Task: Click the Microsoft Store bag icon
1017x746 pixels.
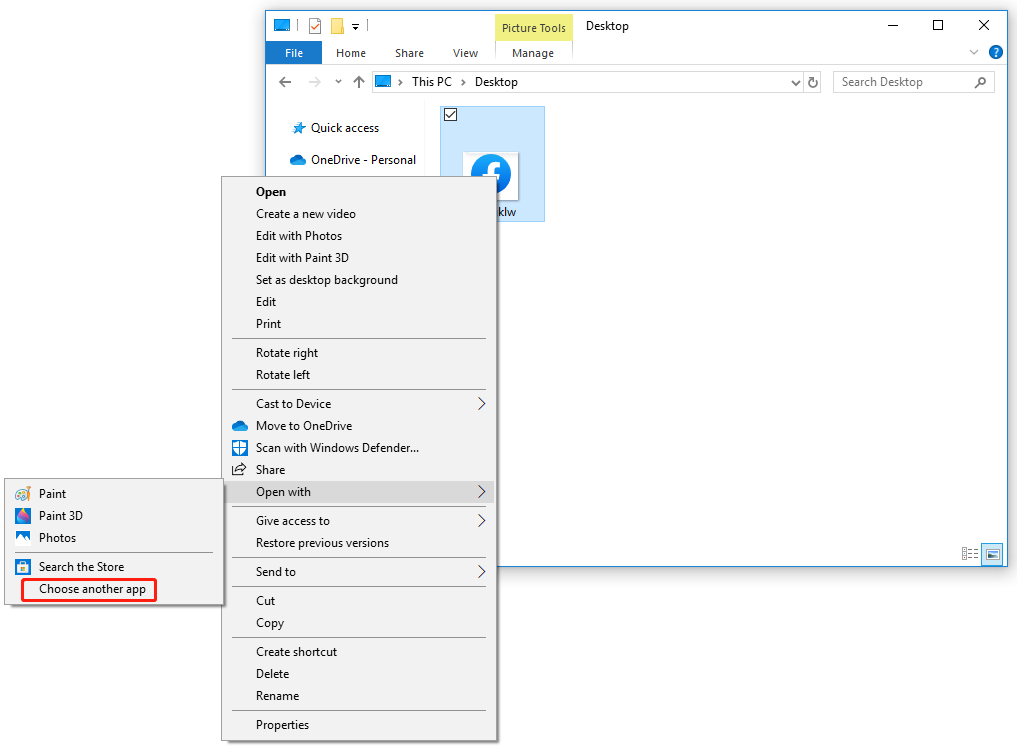Action: (22, 567)
